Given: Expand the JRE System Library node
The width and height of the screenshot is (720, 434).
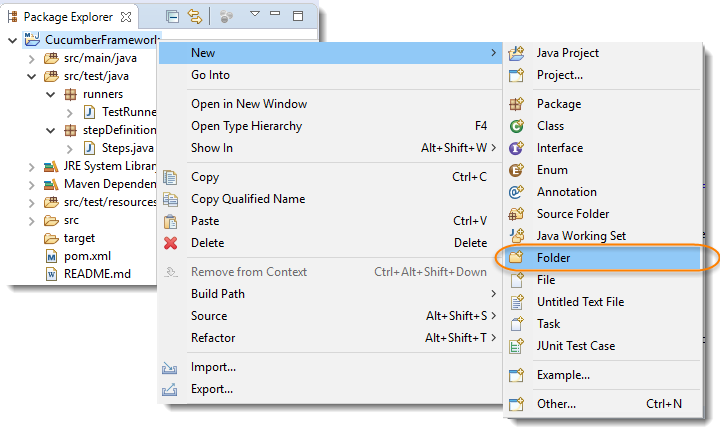Looking at the screenshot, I should (x=31, y=167).
